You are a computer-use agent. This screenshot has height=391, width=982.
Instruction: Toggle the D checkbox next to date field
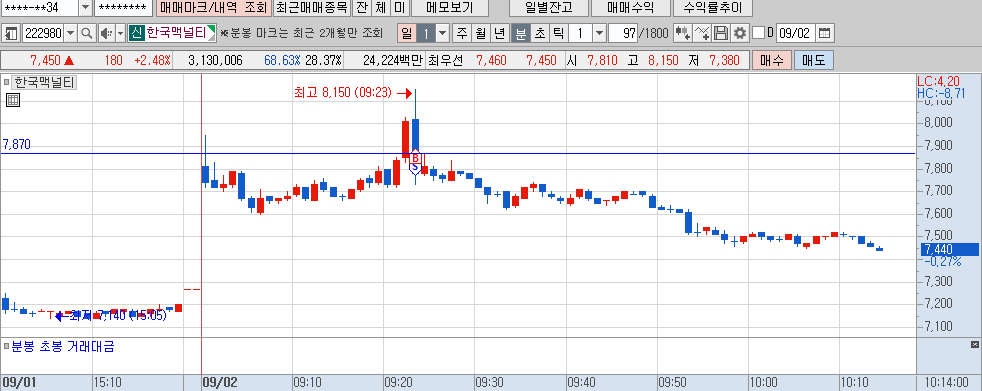[x=758, y=33]
